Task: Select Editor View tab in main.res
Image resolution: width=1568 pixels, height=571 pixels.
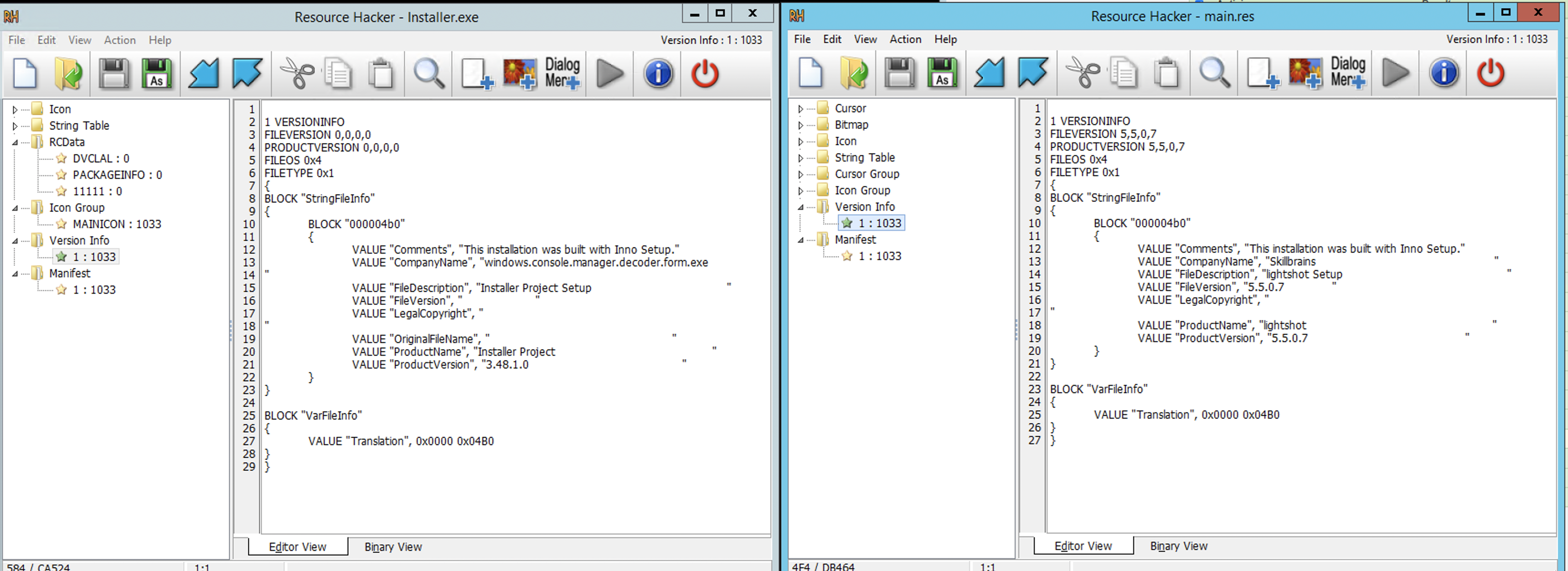Action: tap(1083, 546)
